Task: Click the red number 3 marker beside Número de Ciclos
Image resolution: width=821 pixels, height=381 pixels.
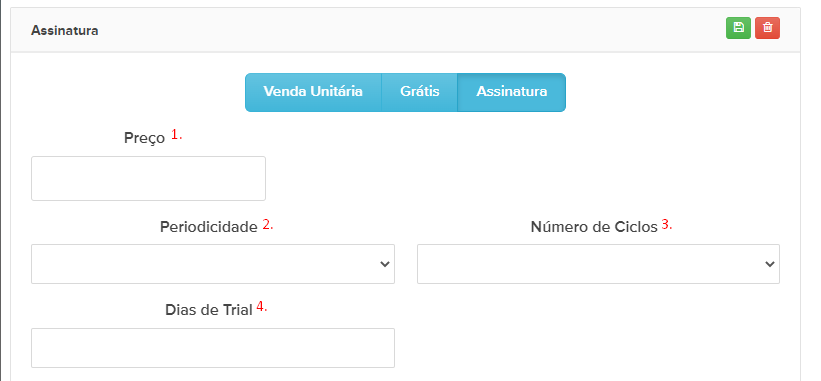Action: 667,225
